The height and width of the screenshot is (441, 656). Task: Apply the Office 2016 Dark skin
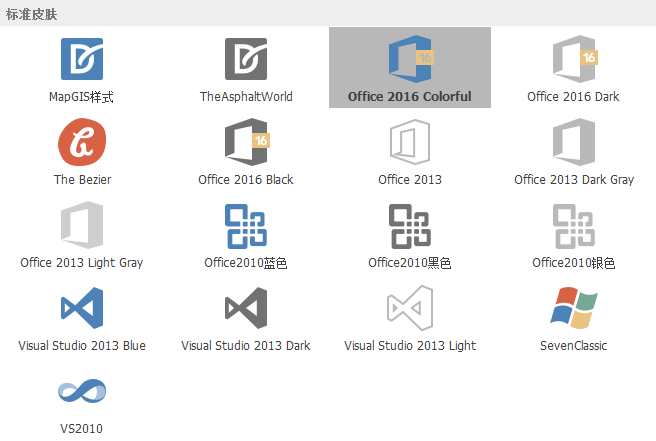[x=573, y=59]
